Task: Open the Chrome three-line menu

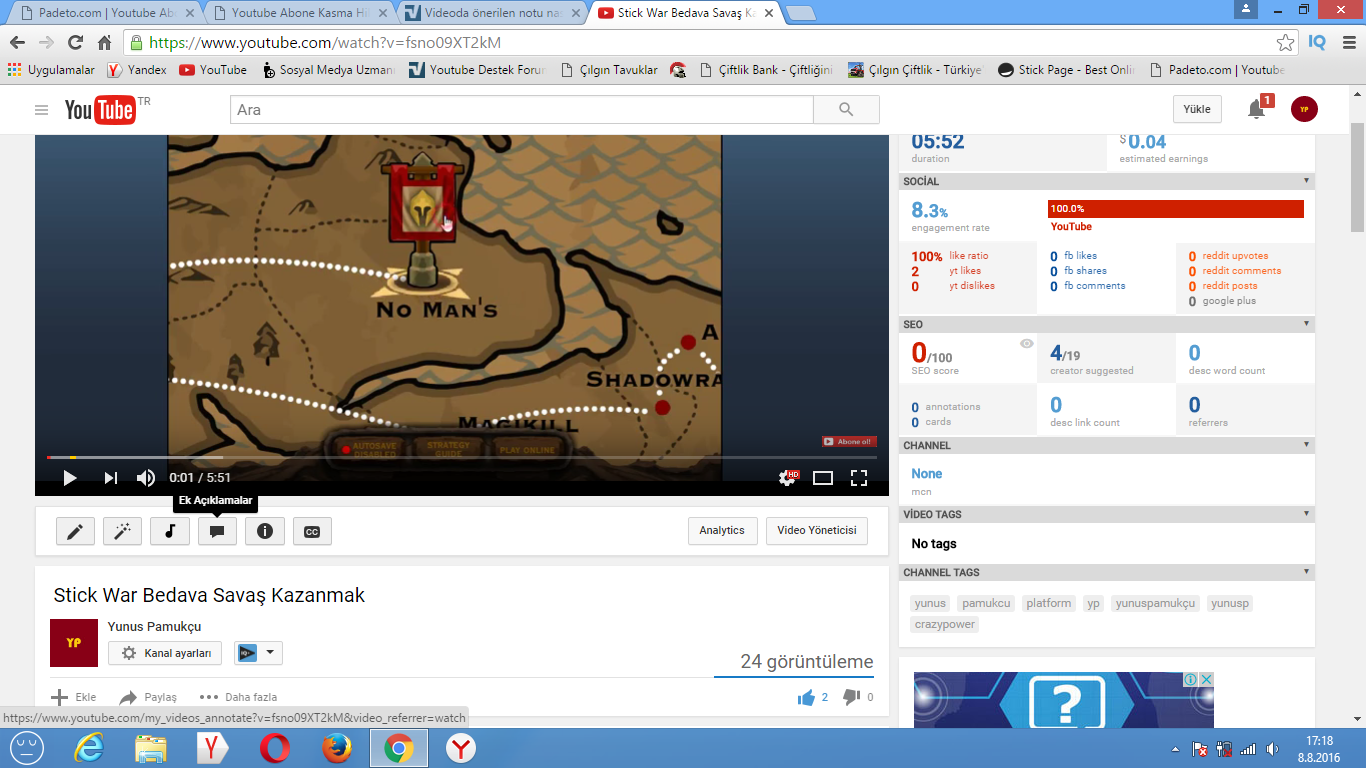Action: click(1347, 43)
